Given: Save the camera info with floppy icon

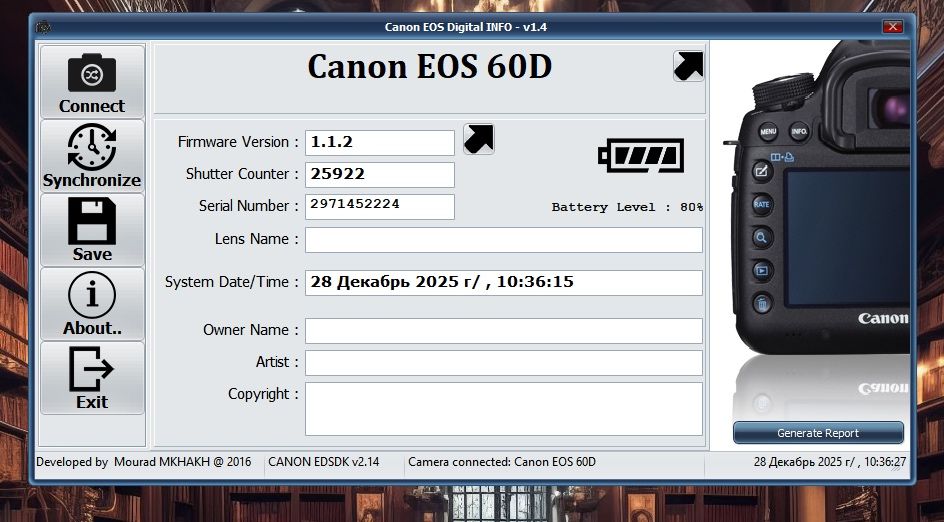Looking at the screenshot, I should pos(92,230).
